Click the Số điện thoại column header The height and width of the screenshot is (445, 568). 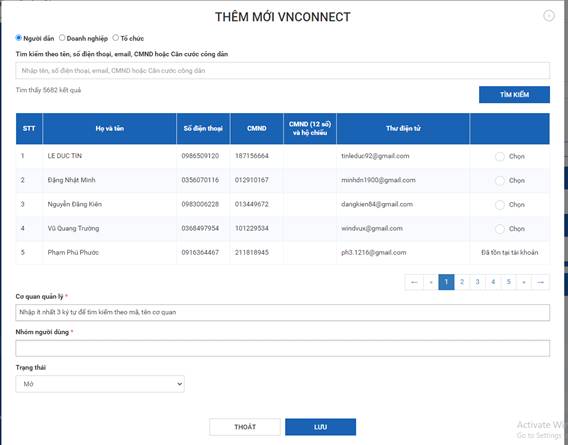click(203, 128)
